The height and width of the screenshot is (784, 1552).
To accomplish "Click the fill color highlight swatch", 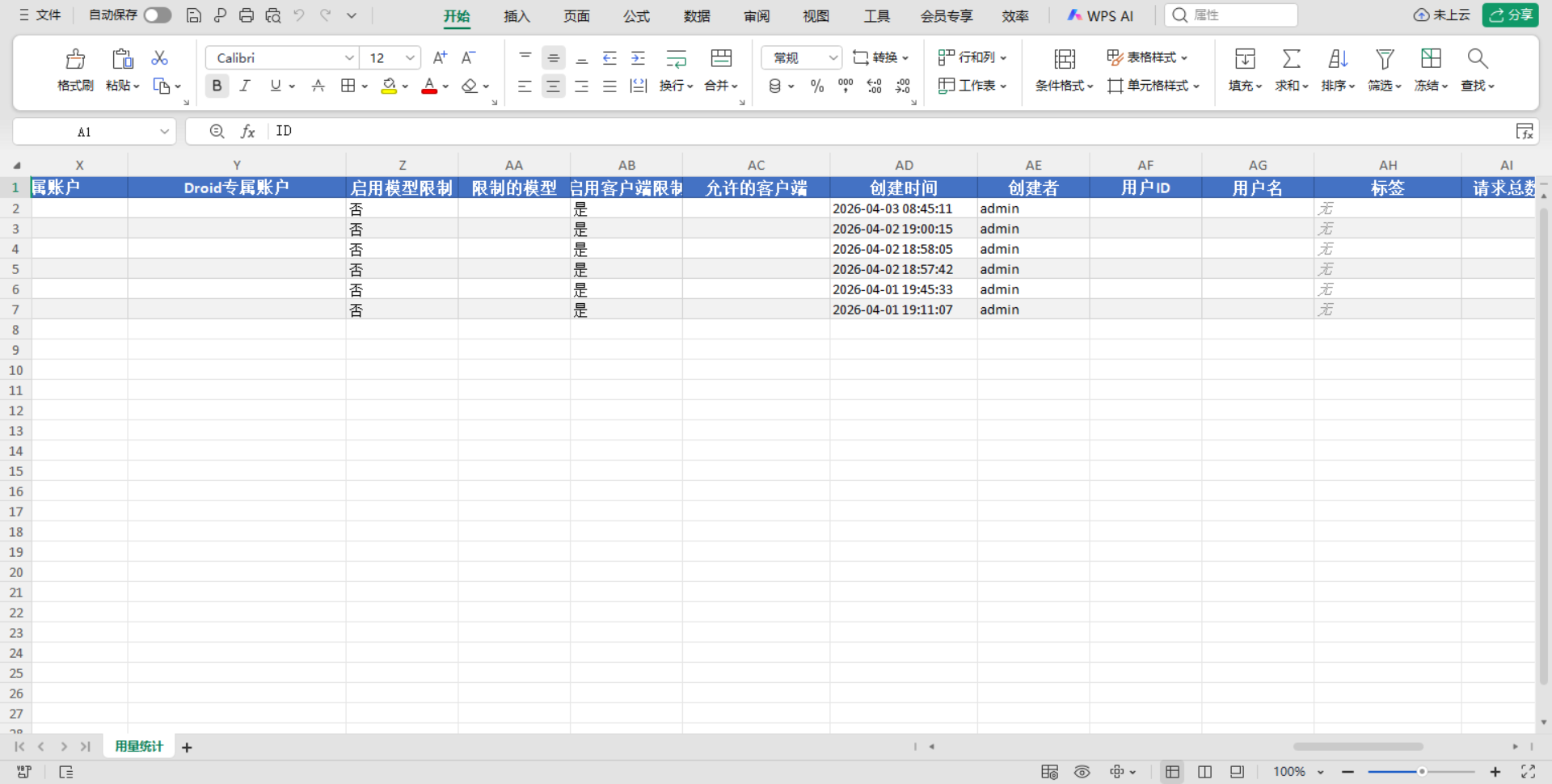I will pyautogui.click(x=389, y=86).
